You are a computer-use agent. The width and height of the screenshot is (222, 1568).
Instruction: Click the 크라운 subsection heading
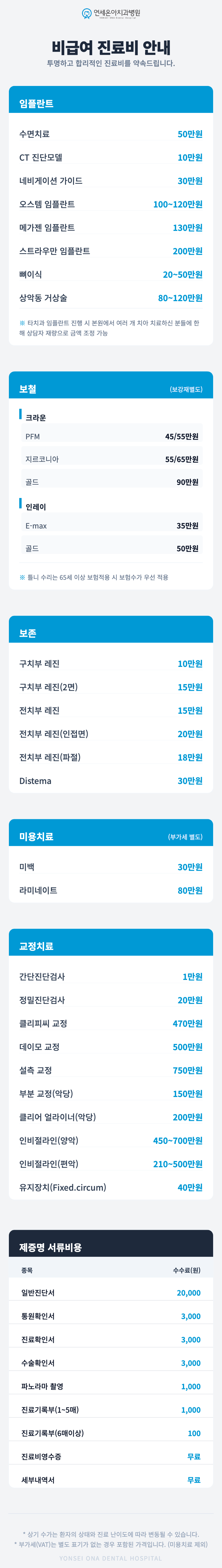[36, 418]
